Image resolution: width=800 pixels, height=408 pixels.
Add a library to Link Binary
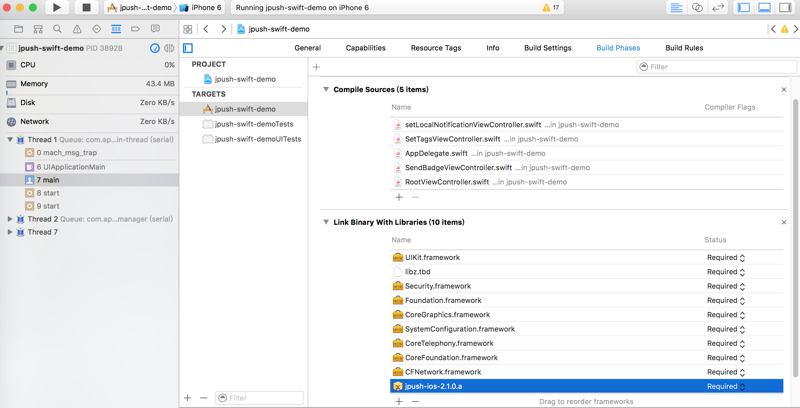399,401
